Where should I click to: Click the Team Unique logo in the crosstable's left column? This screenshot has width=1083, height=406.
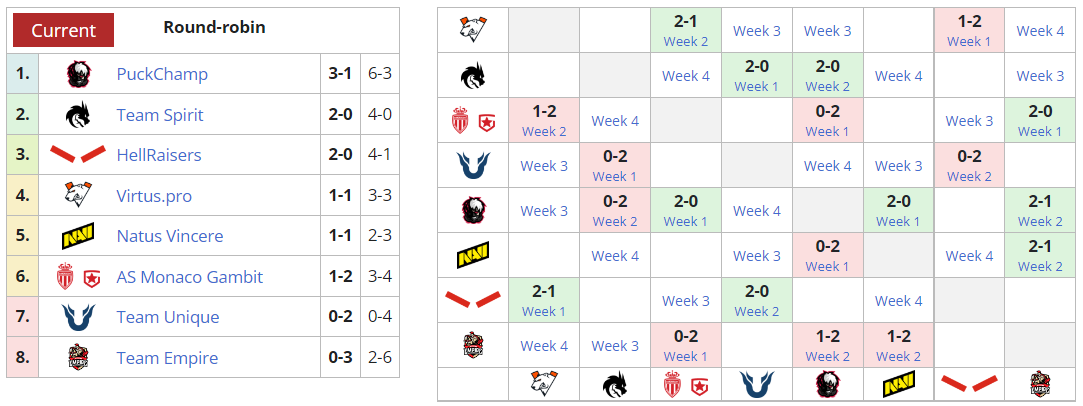click(x=472, y=165)
